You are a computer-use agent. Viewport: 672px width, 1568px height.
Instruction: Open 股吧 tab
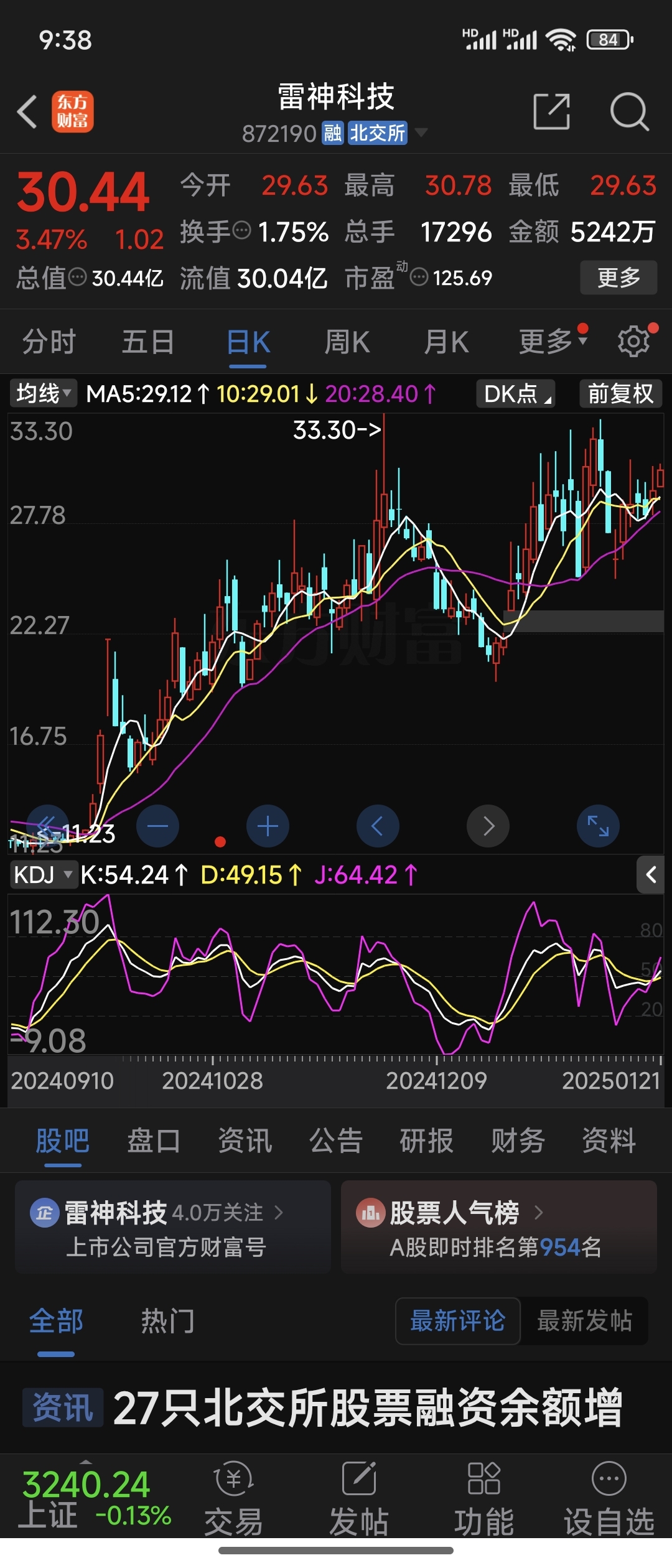62,1141
